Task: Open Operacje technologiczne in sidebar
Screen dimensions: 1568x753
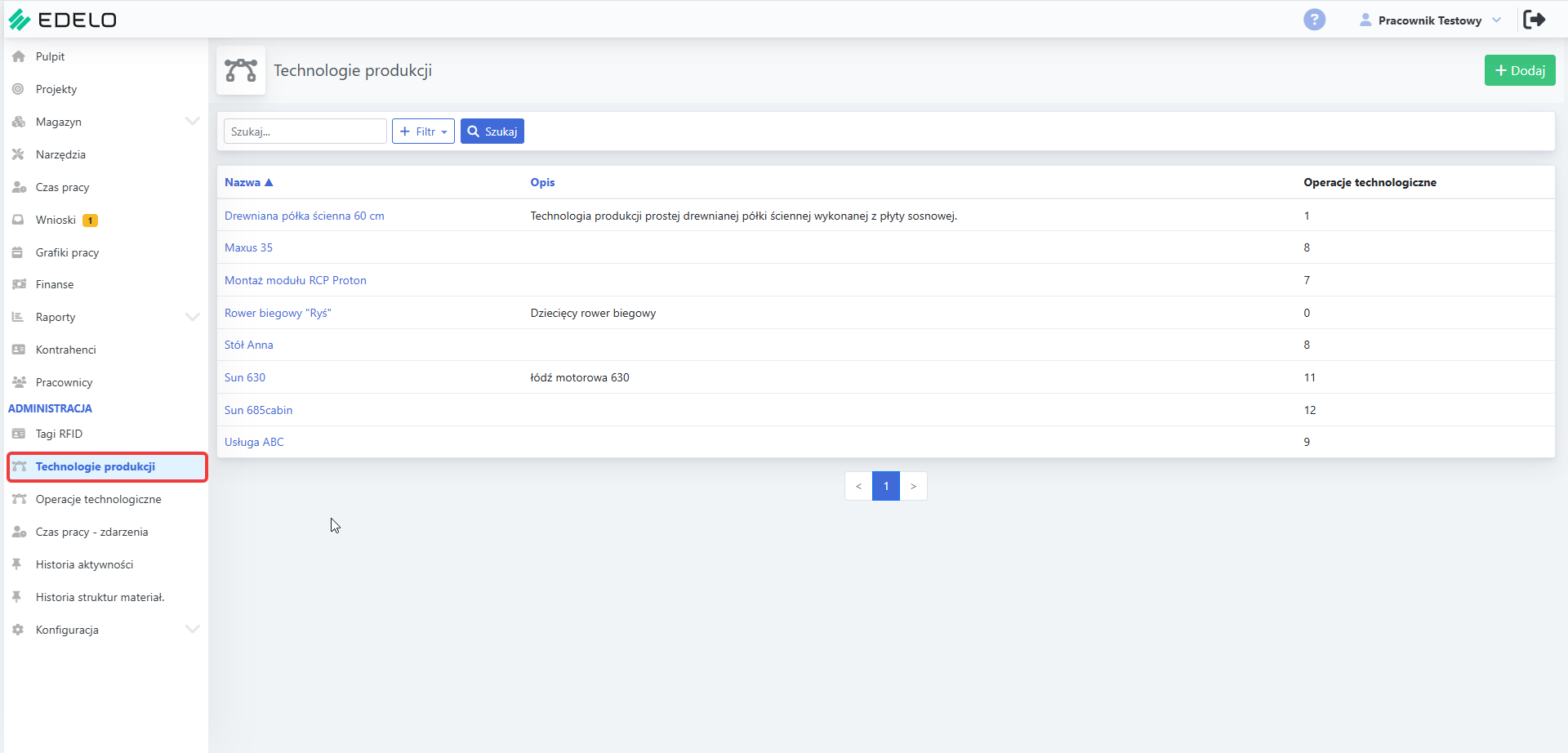Action: pyautogui.click(x=98, y=499)
